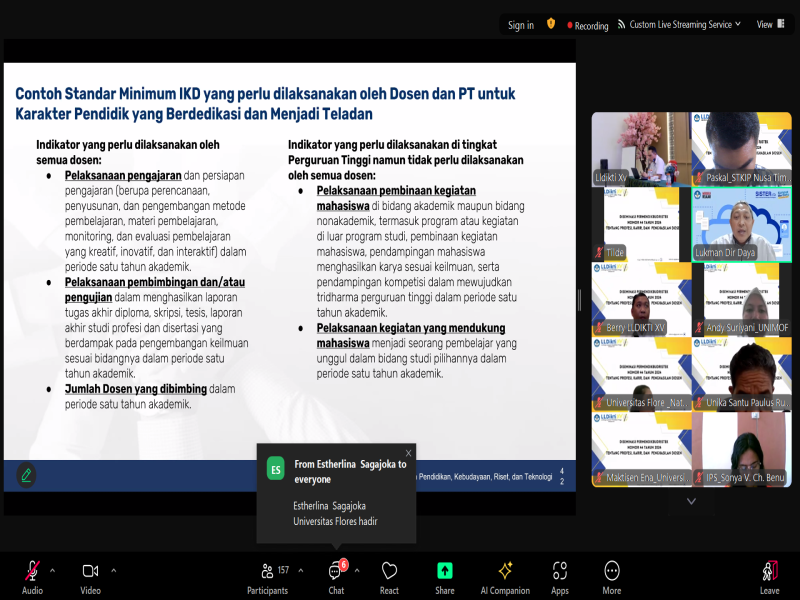Click underlined text Pelaksanaan pembimbingan dan/atau

click(x=155, y=282)
